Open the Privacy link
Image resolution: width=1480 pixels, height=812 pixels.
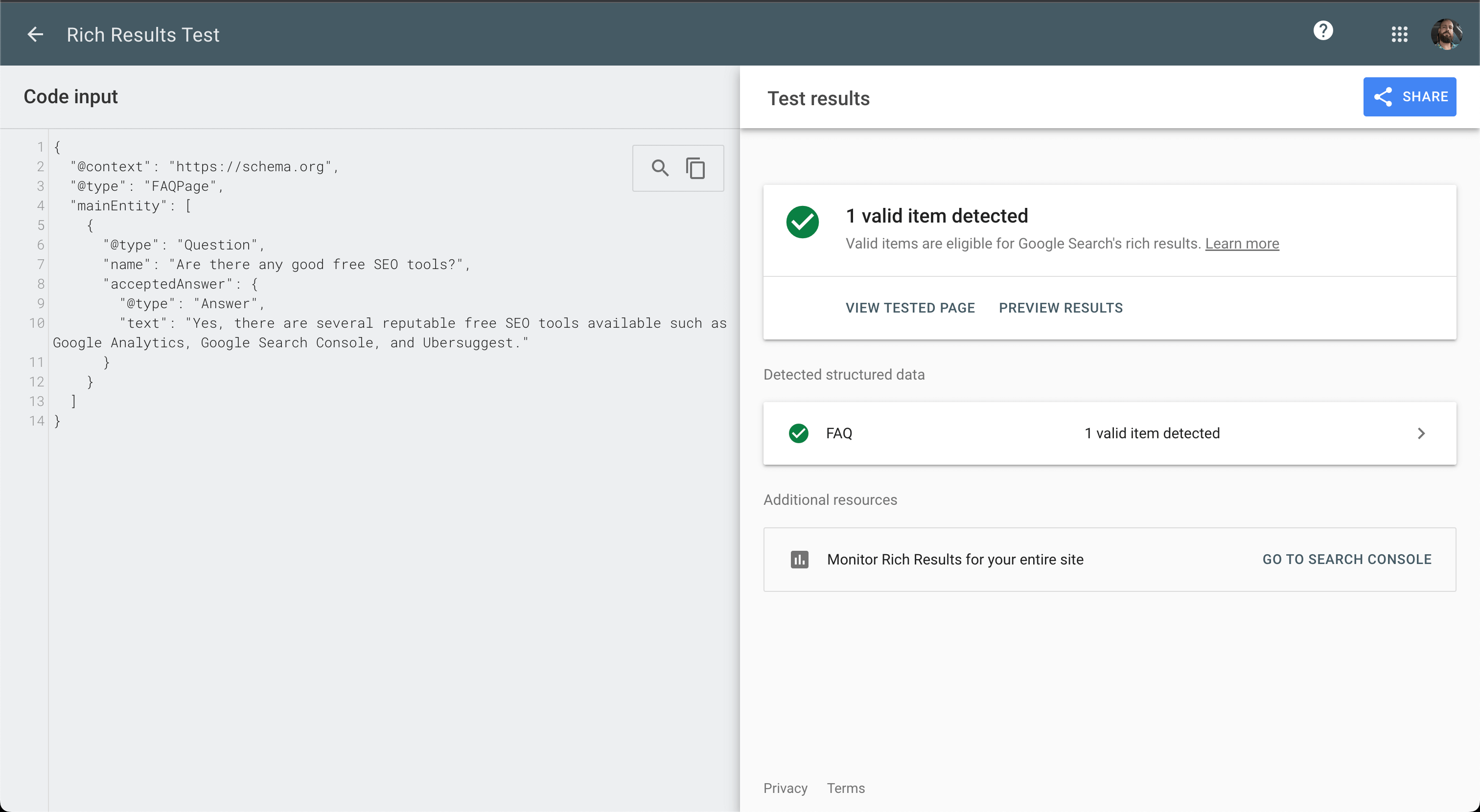click(x=785, y=788)
